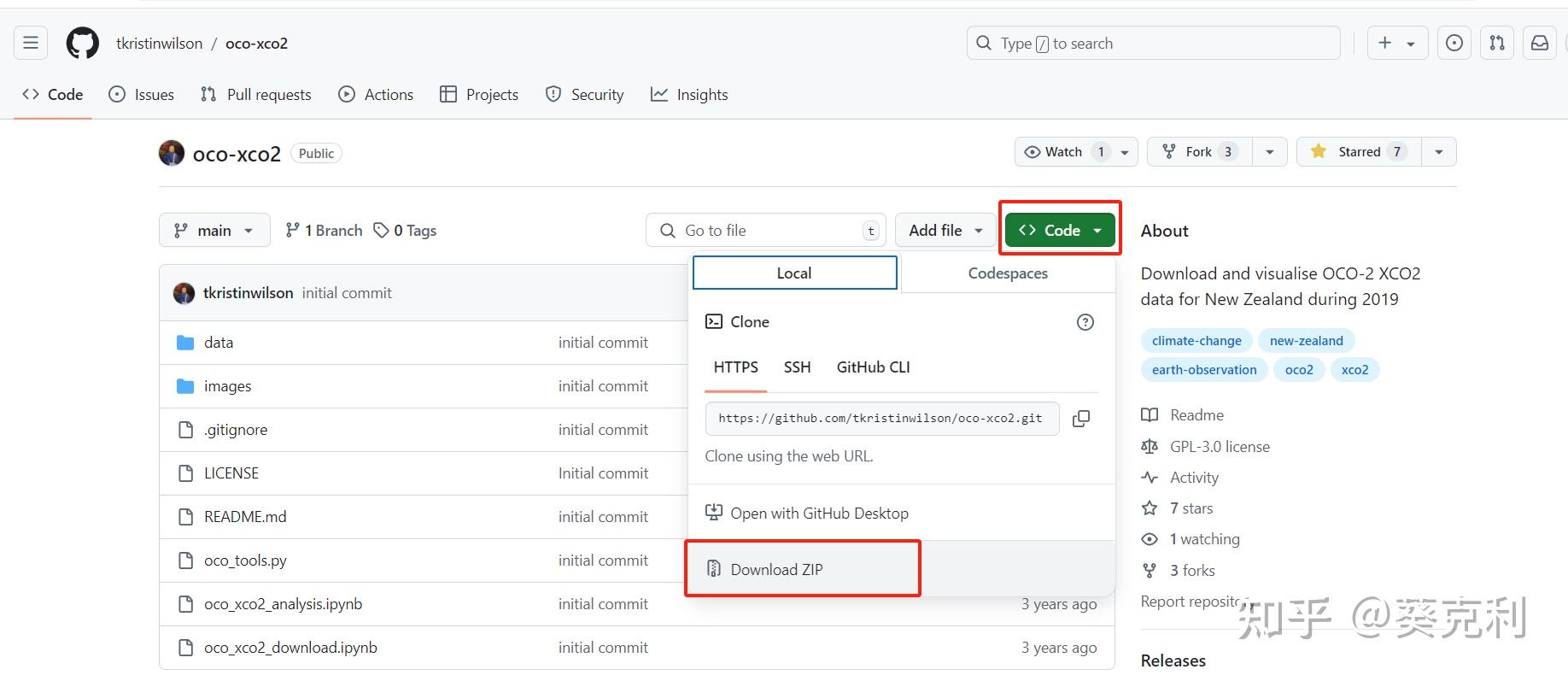
Task: Expand the Add file dropdown
Action: 945,231
